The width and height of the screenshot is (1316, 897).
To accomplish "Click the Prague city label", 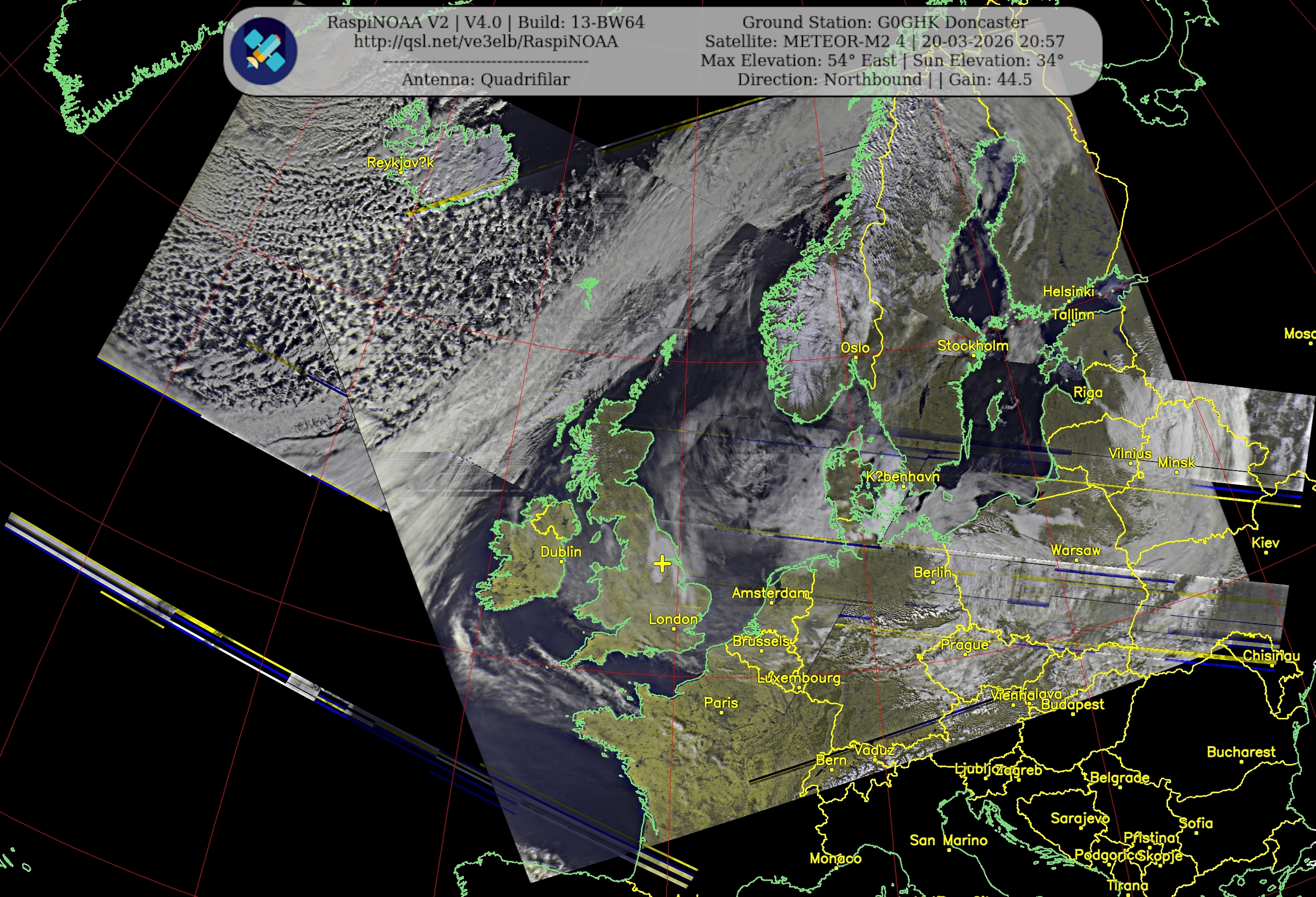I will click(964, 645).
